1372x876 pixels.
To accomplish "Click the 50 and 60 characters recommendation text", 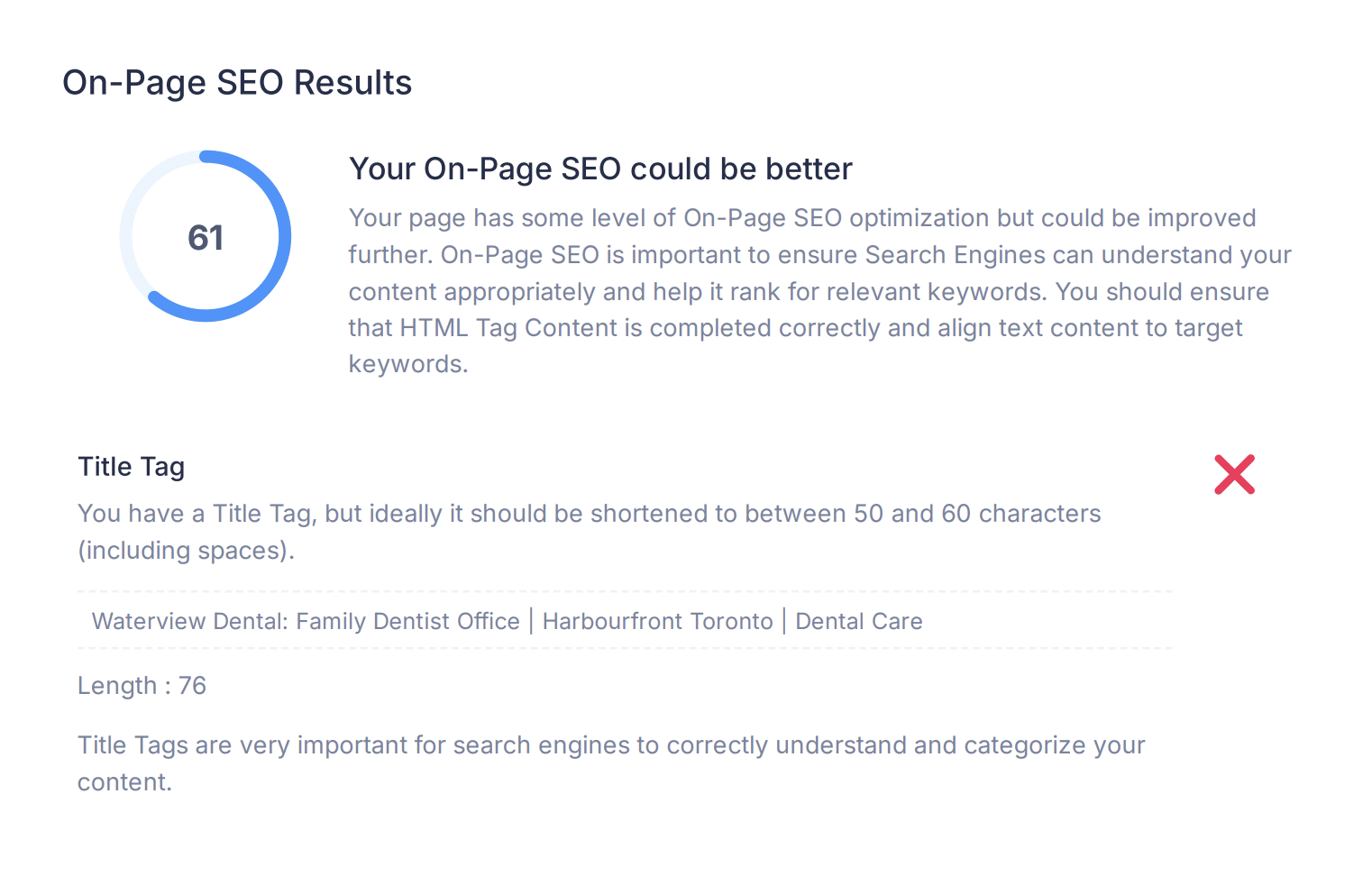I will [x=977, y=514].
